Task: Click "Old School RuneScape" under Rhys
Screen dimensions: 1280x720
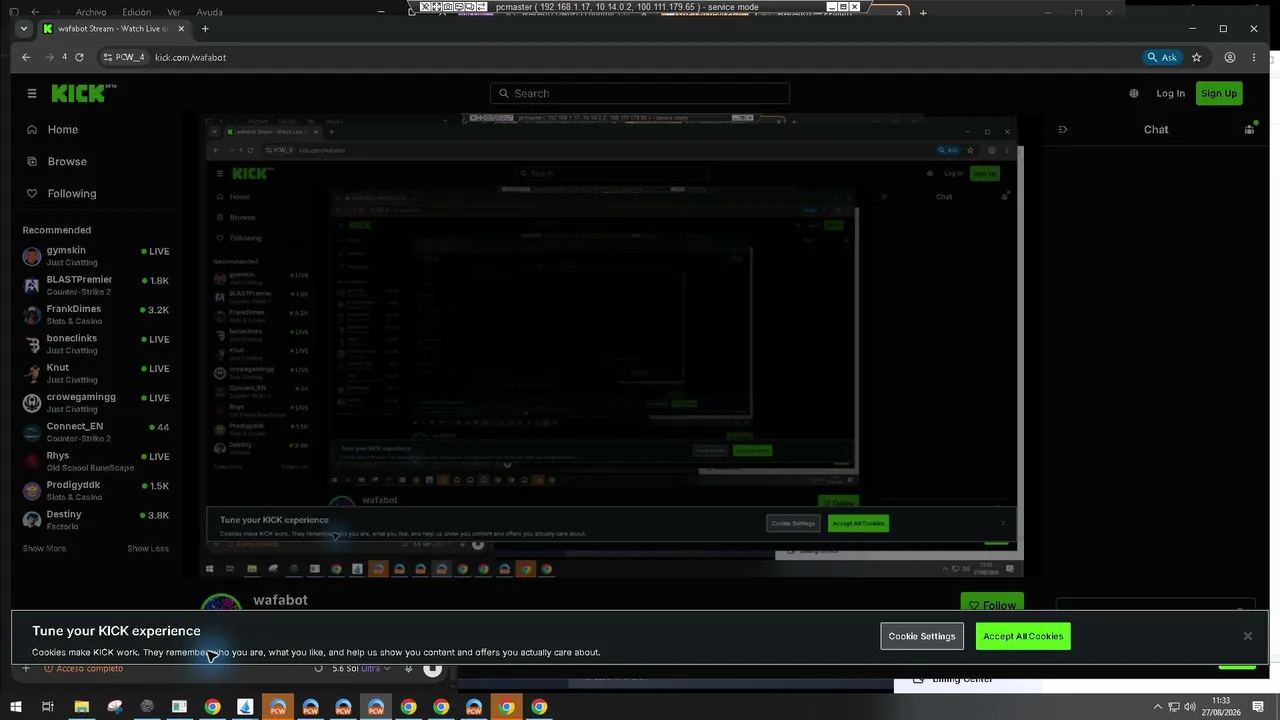Action: (90, 468)
